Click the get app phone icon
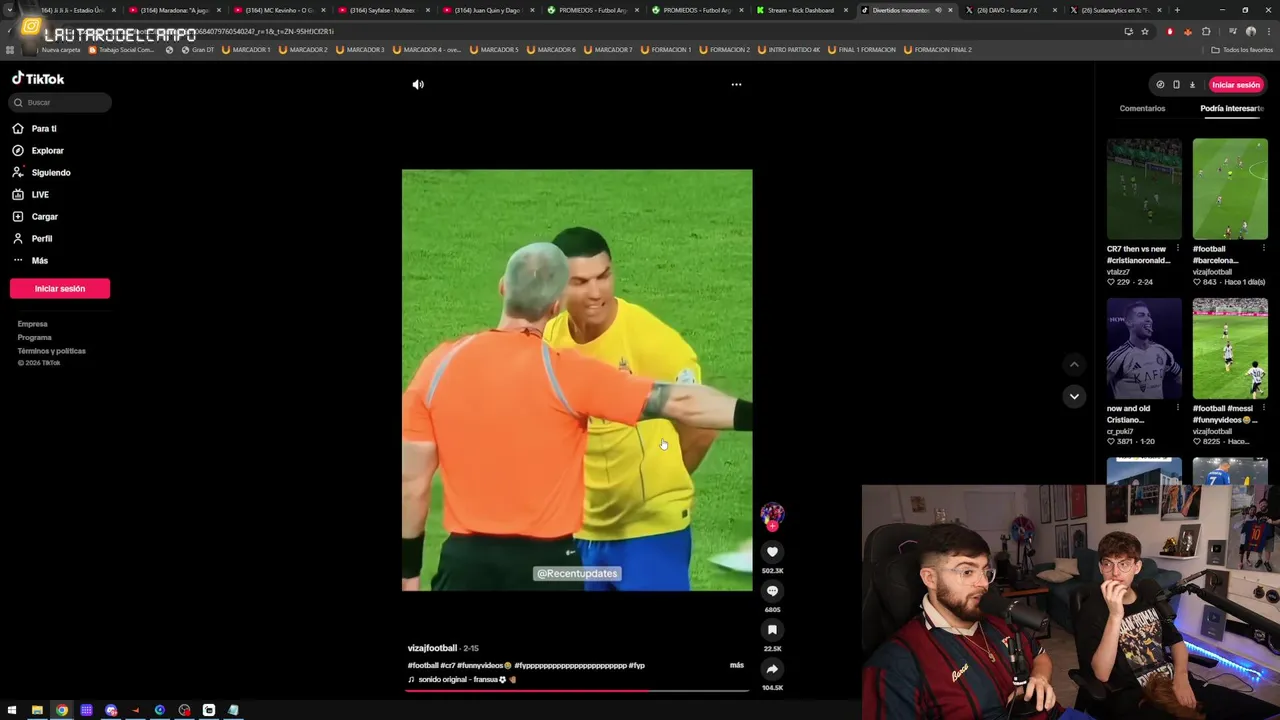Screen dimensions: 1280x720 tap(1176, 85)
